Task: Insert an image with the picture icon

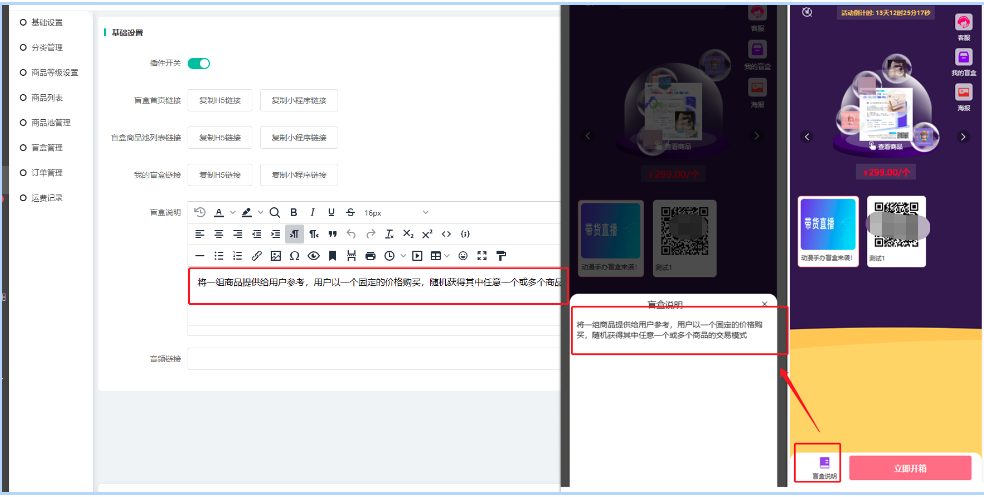Action: (275, 256)
